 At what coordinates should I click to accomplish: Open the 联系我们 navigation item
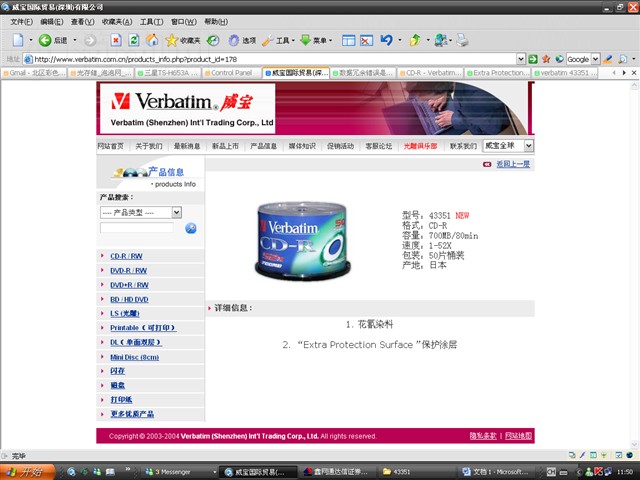463,146
